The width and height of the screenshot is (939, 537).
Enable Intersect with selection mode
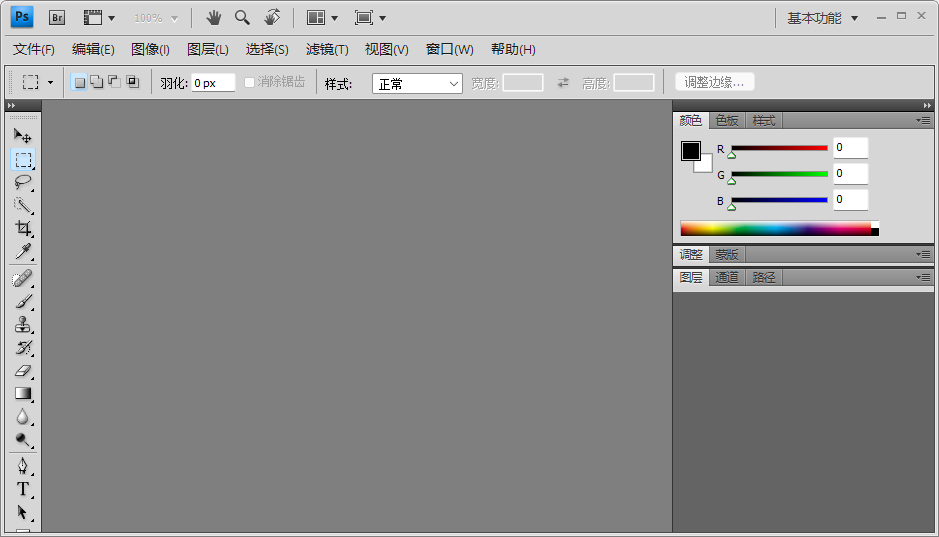click(132, 82)
